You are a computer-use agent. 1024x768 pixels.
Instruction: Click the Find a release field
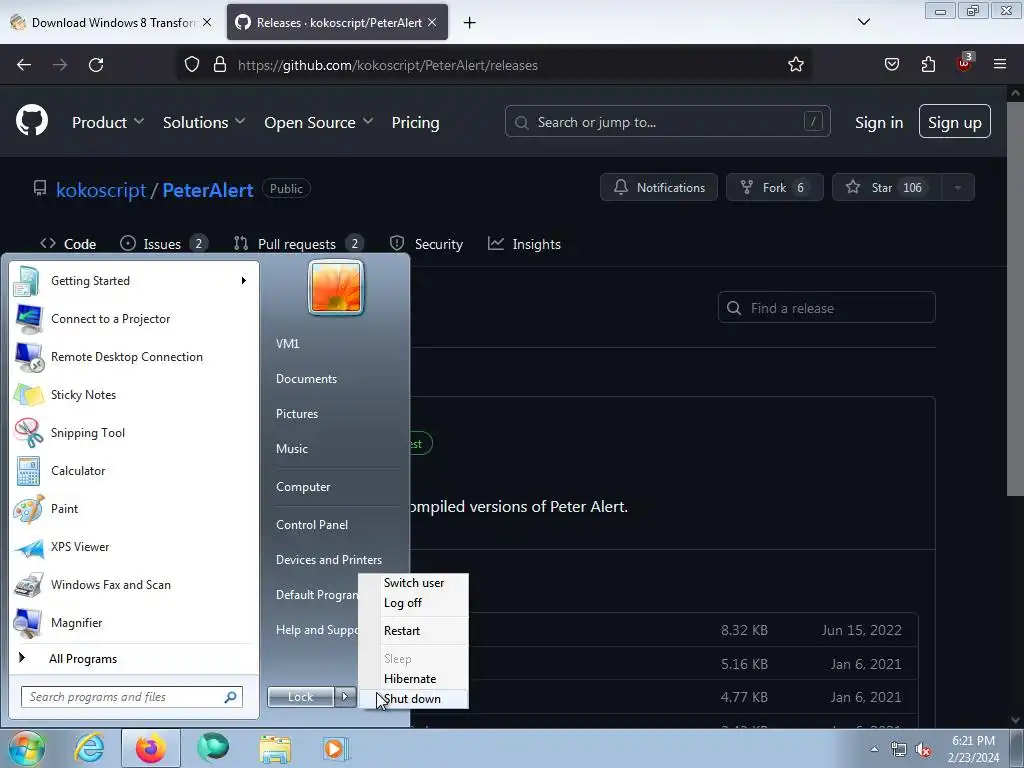[827, 308]
